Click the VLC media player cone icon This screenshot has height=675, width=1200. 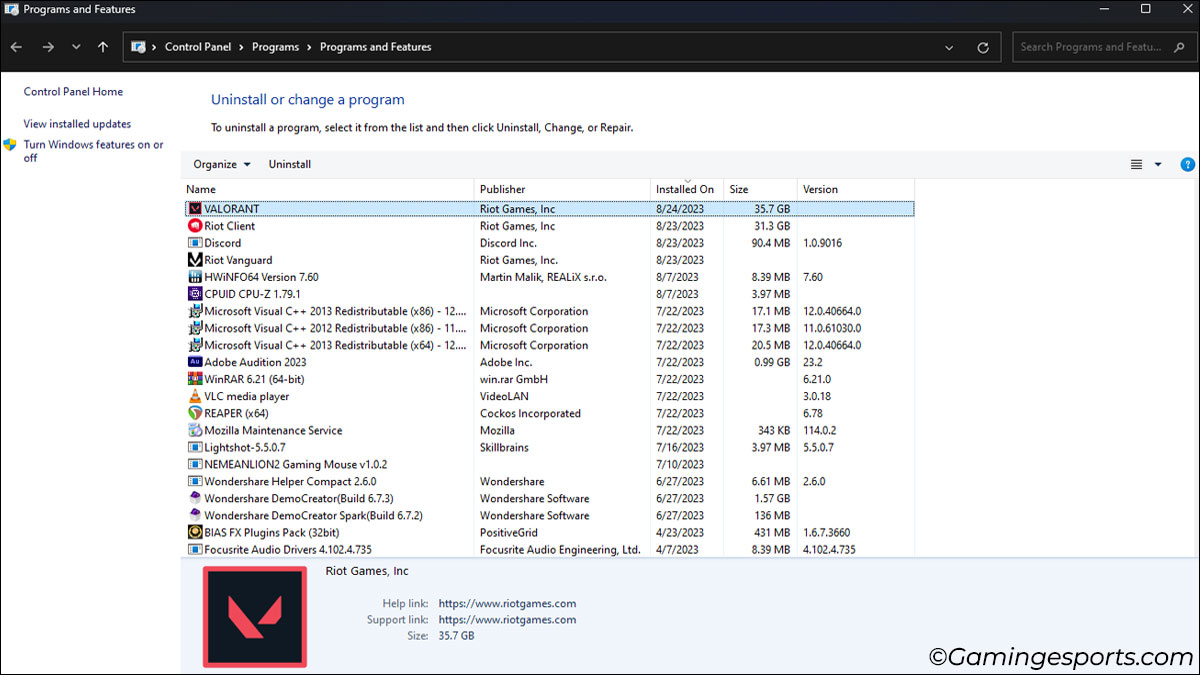tap(195, 396)
